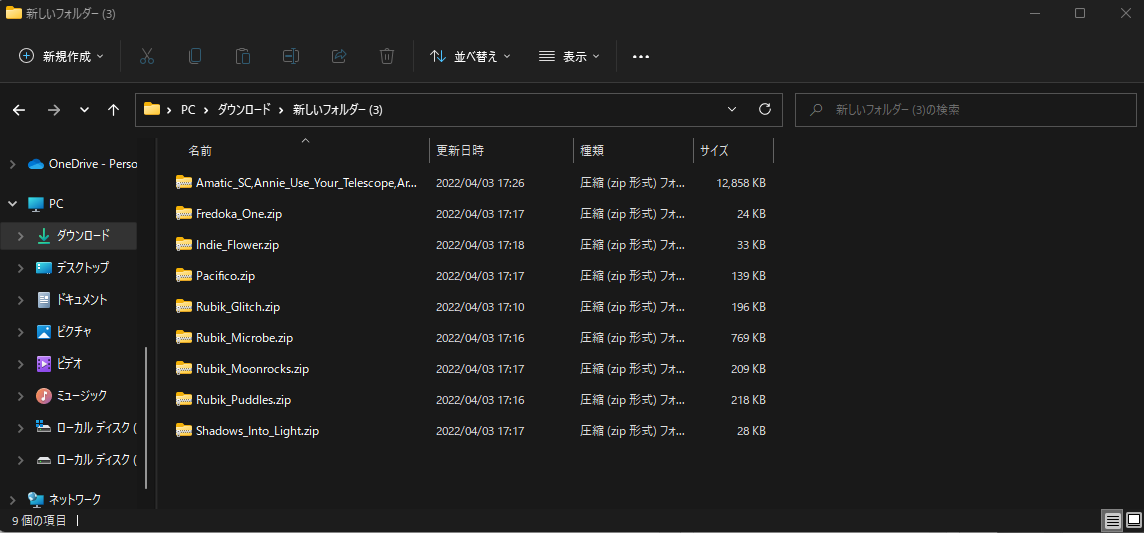Screen dimensions: 1144x533
Task: Switch to details view layout icon
Action: pos(1112,520)
